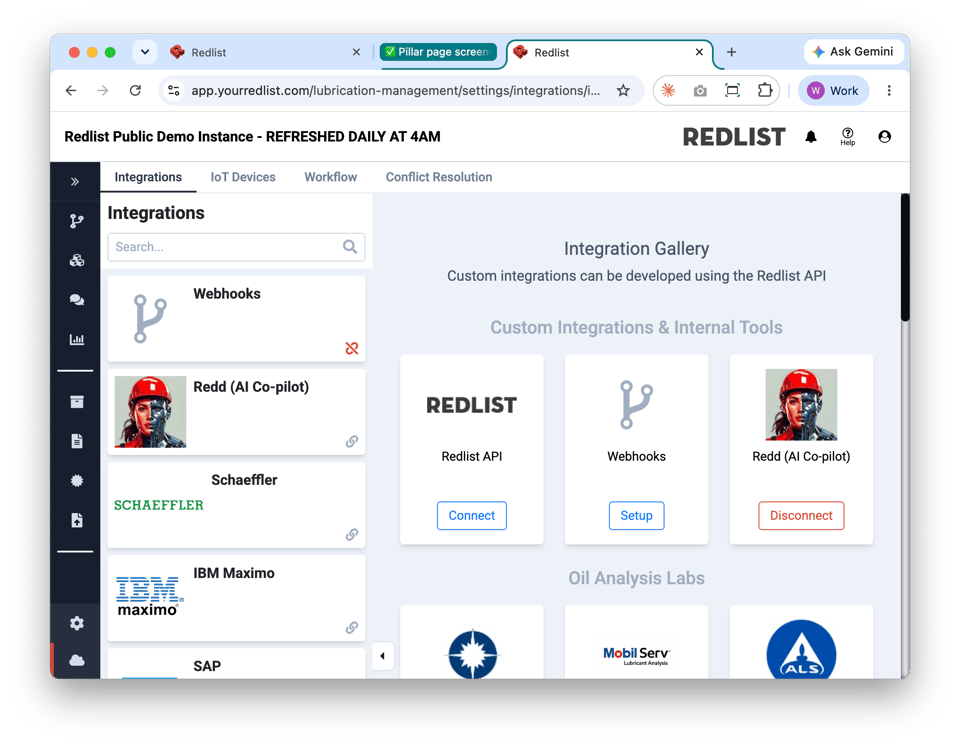The image size is (960, 745).
Task: Click the gallery vertical scrollbar
Action: tap(905, 257)
